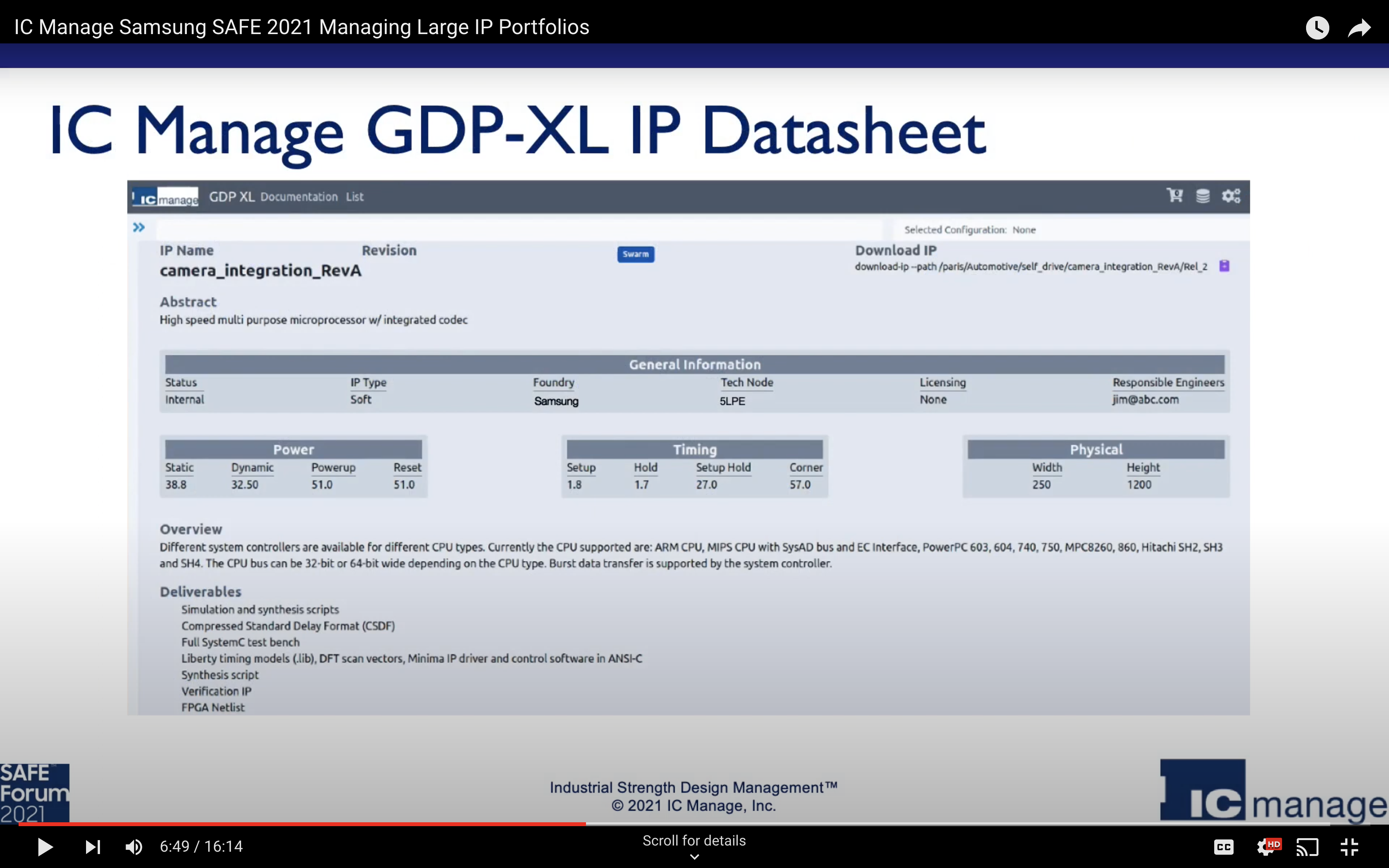This screenshot has width=1389, height=868.
Task: Expand the sidebar double-chevron
Action: [139, 227]
